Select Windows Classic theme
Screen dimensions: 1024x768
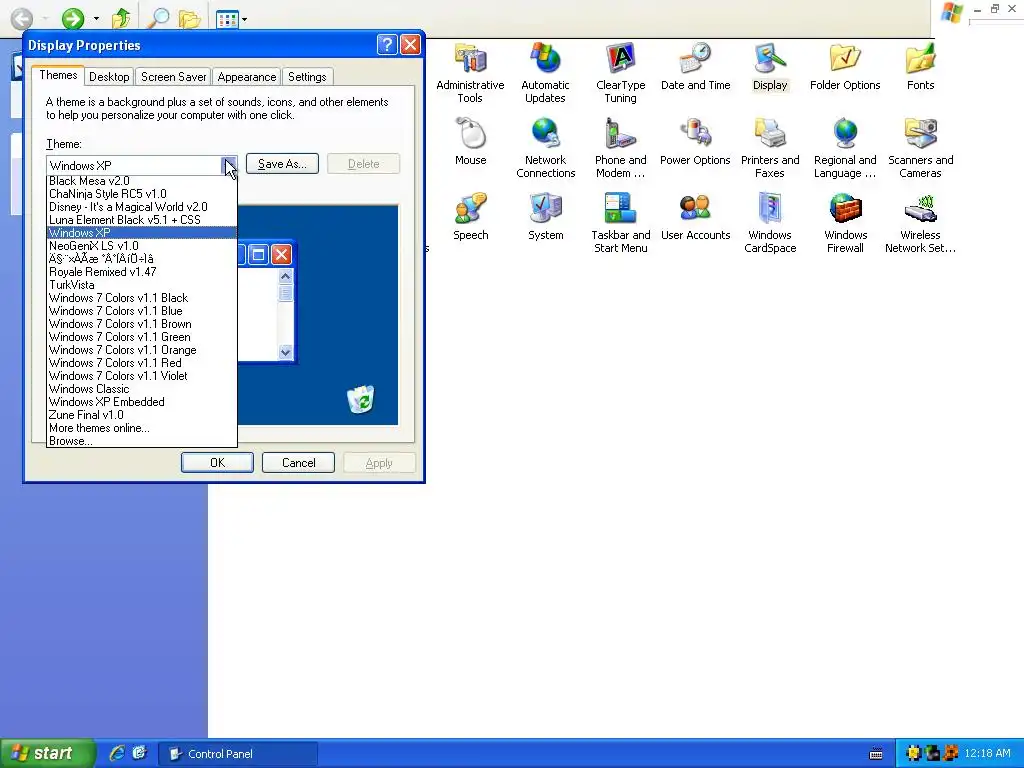(x=142, y=389)
